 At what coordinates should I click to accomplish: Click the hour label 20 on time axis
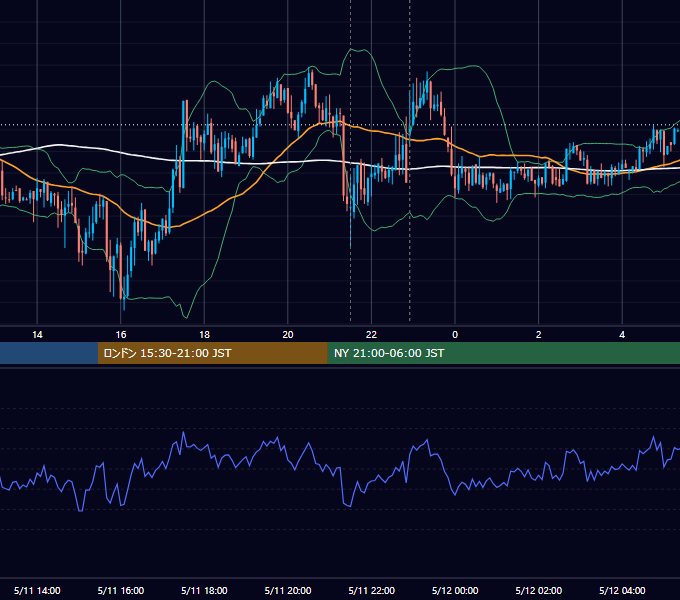[x=288, y=335]
